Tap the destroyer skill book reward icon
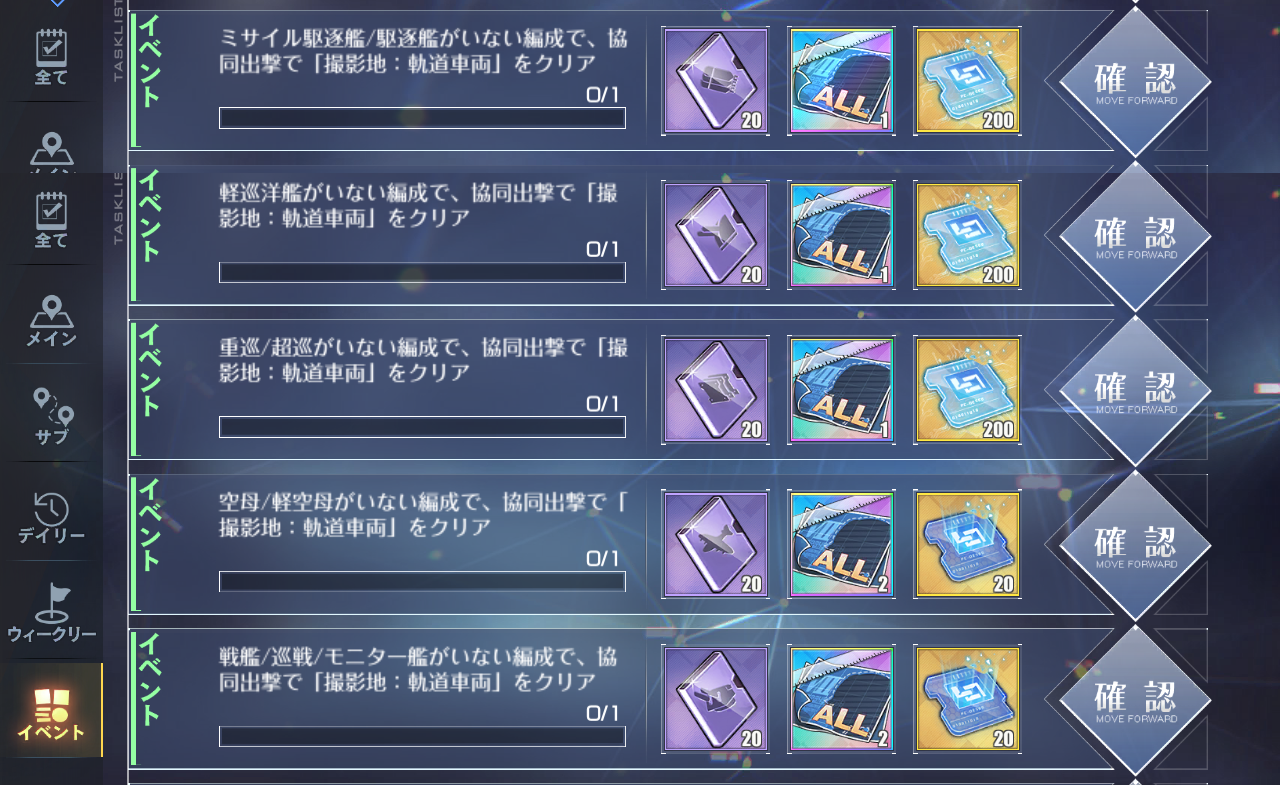This screenshot has width=1280, height=785. click(x=715, y=81)
